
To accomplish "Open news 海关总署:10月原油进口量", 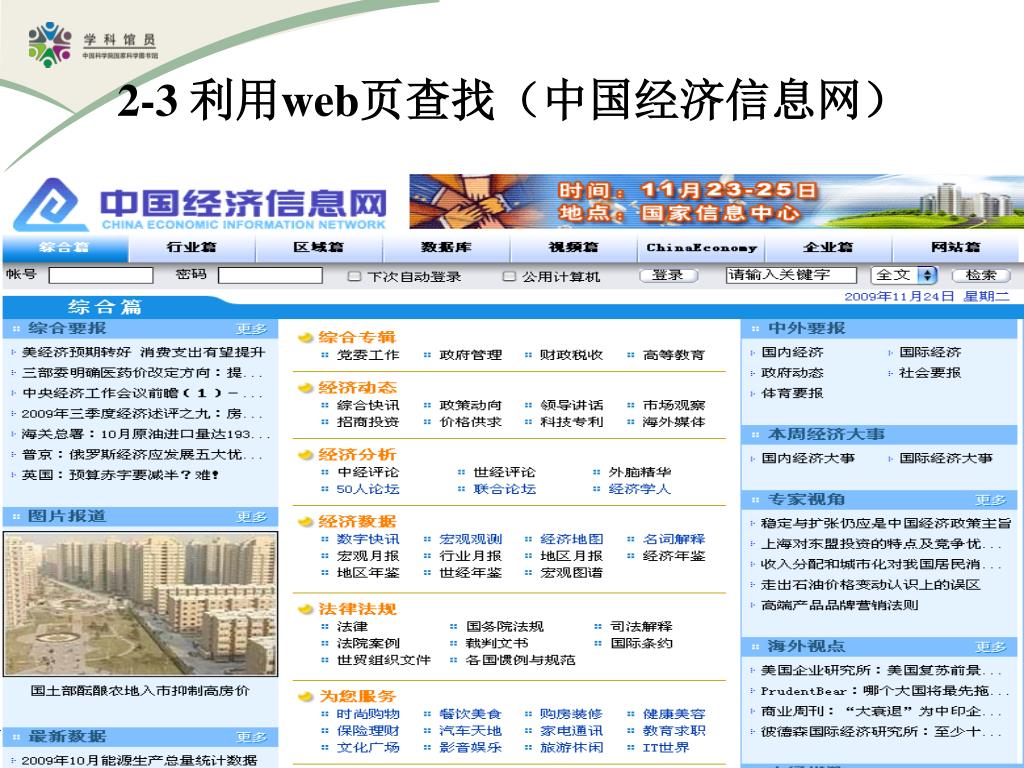I will click(146, 434).
